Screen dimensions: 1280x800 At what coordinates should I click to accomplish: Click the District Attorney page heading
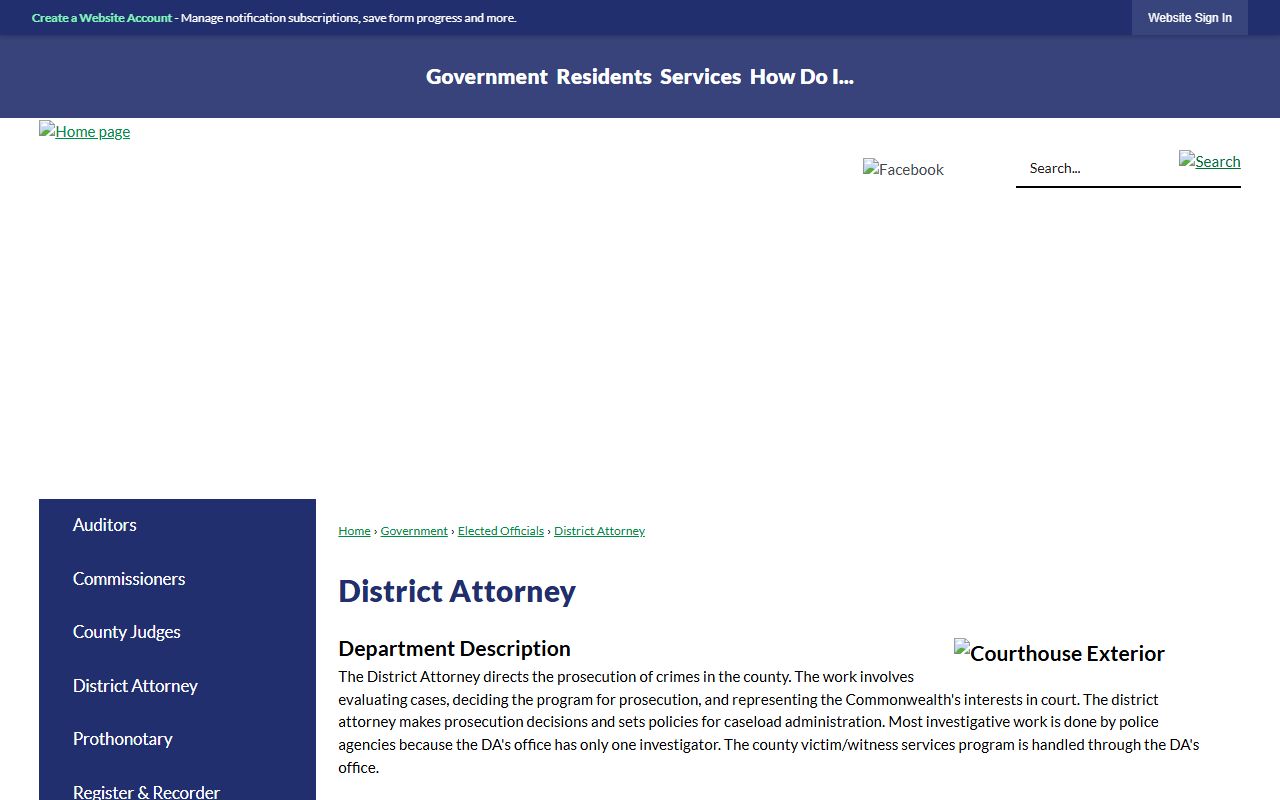(x=457, y=591)
